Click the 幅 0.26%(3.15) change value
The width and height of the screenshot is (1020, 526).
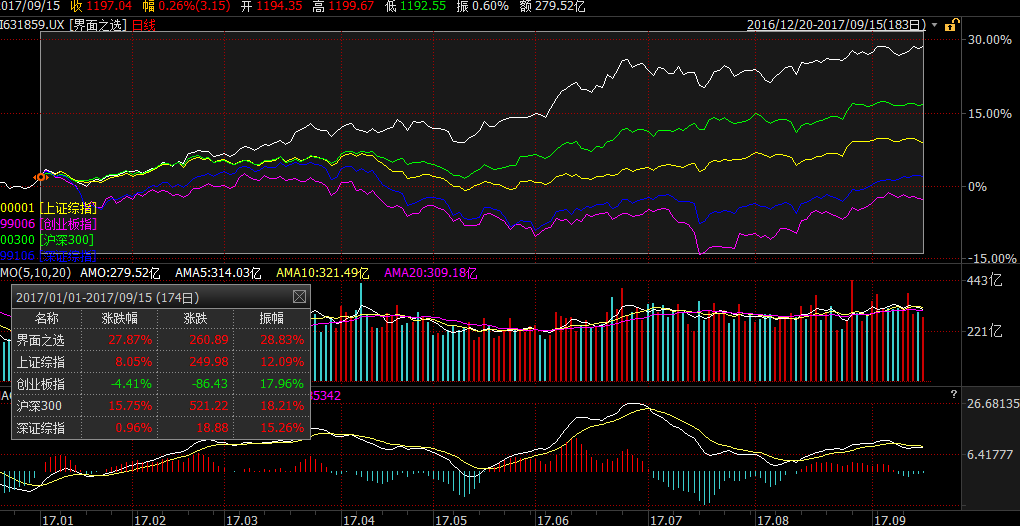tap(184, 7)
